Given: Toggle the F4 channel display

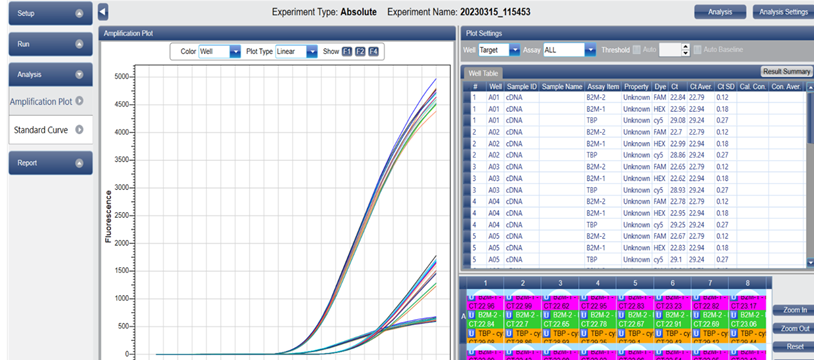Looking at the screenshot, I should [373, 52].
